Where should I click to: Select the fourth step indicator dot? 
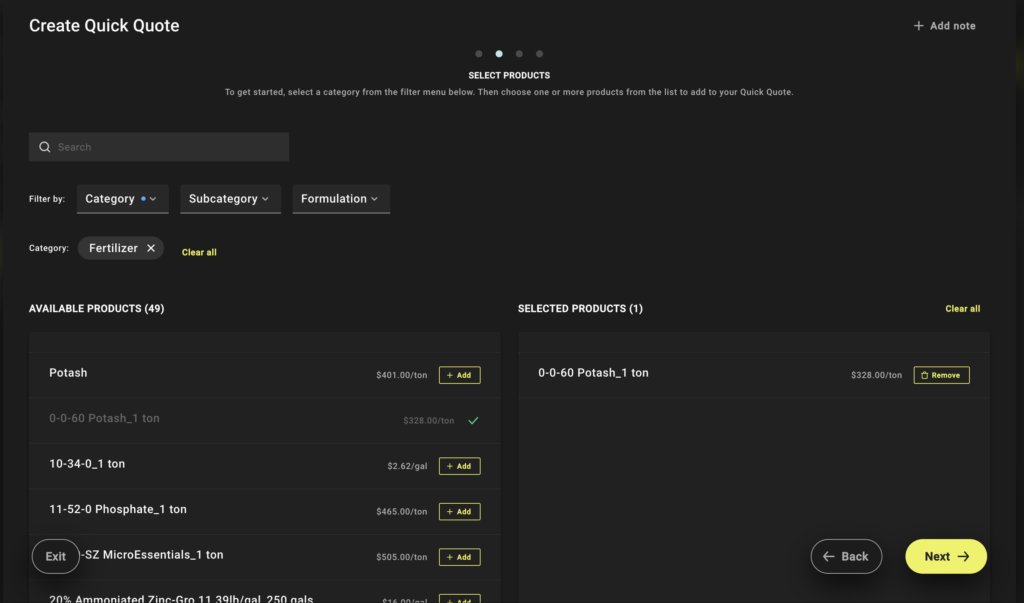coord(539,53)
